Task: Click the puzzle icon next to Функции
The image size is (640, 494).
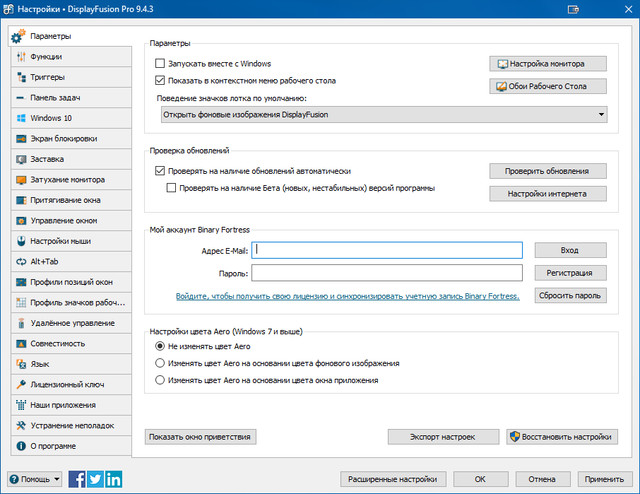Action: 20,57
